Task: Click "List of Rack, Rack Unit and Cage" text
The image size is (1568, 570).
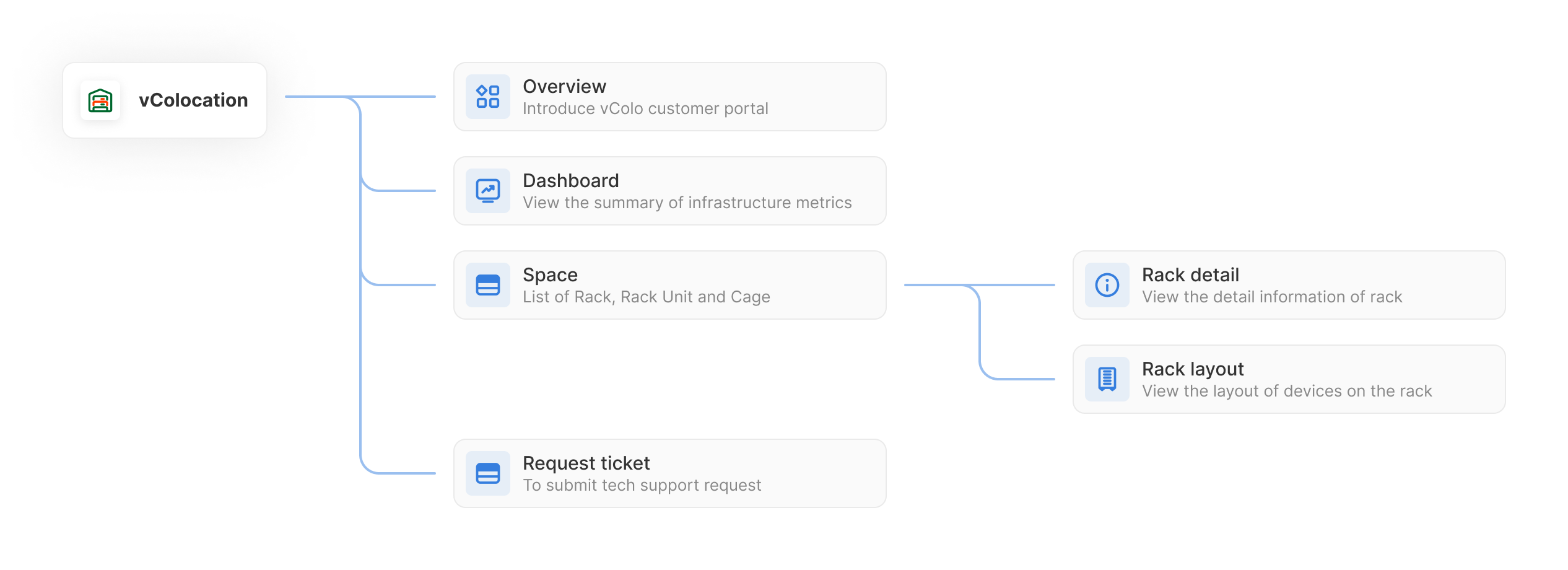Action: 646,297
